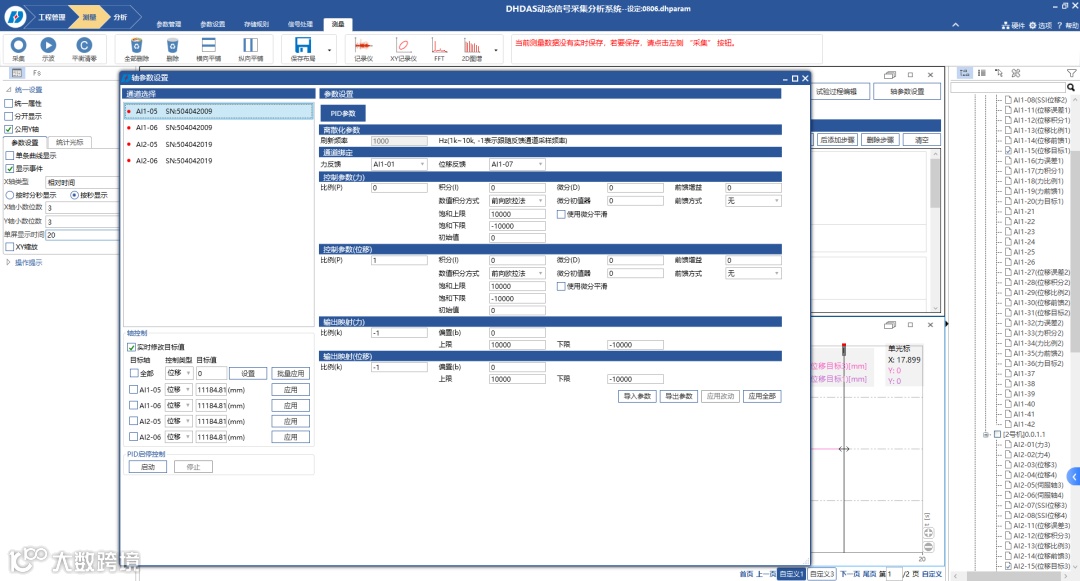Tile windows horizontally with 横向平铺
This screenshot has width=1080, height=581.
coord(208,45)
